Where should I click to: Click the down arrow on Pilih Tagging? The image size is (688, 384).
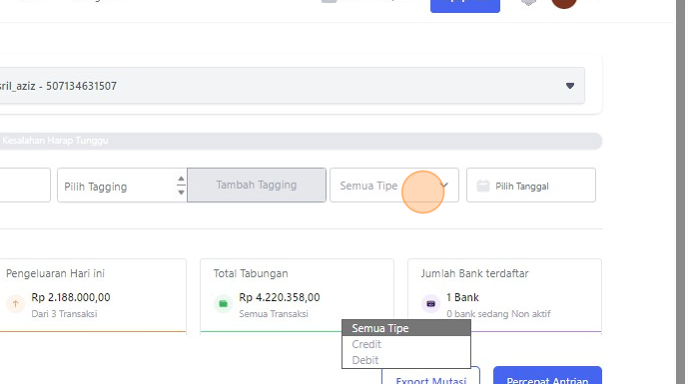click(x=181, y=192)
